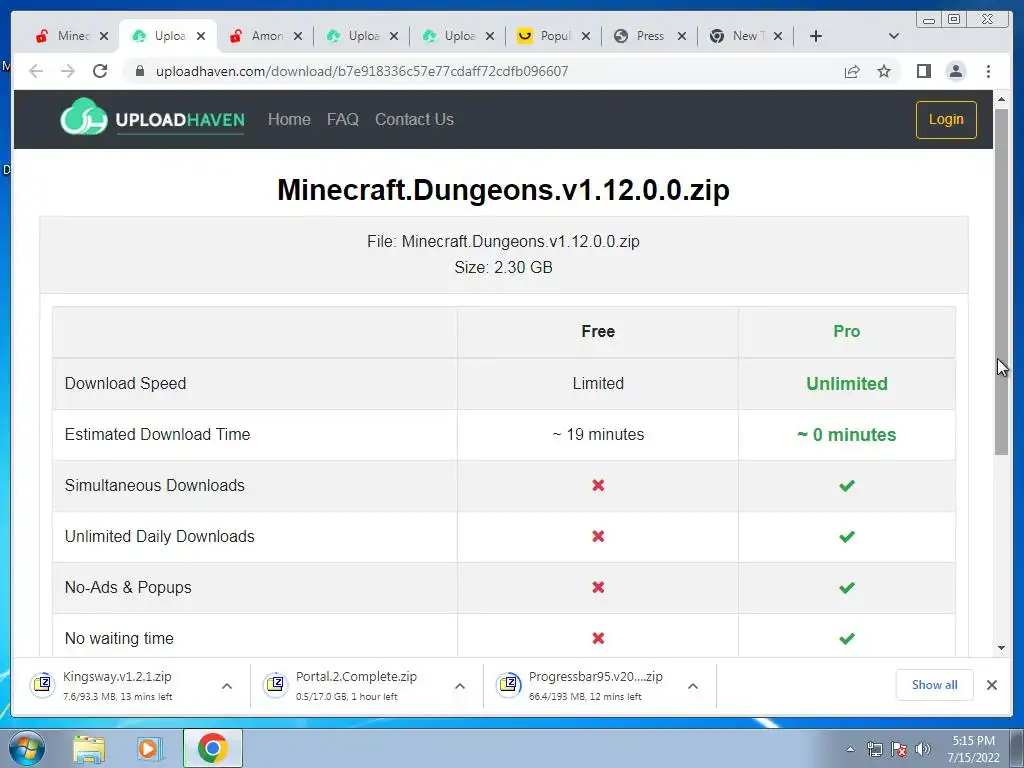Click the Unlimited download speed text
Viewport: 1024px width, 768px height.
click(846, 383)
